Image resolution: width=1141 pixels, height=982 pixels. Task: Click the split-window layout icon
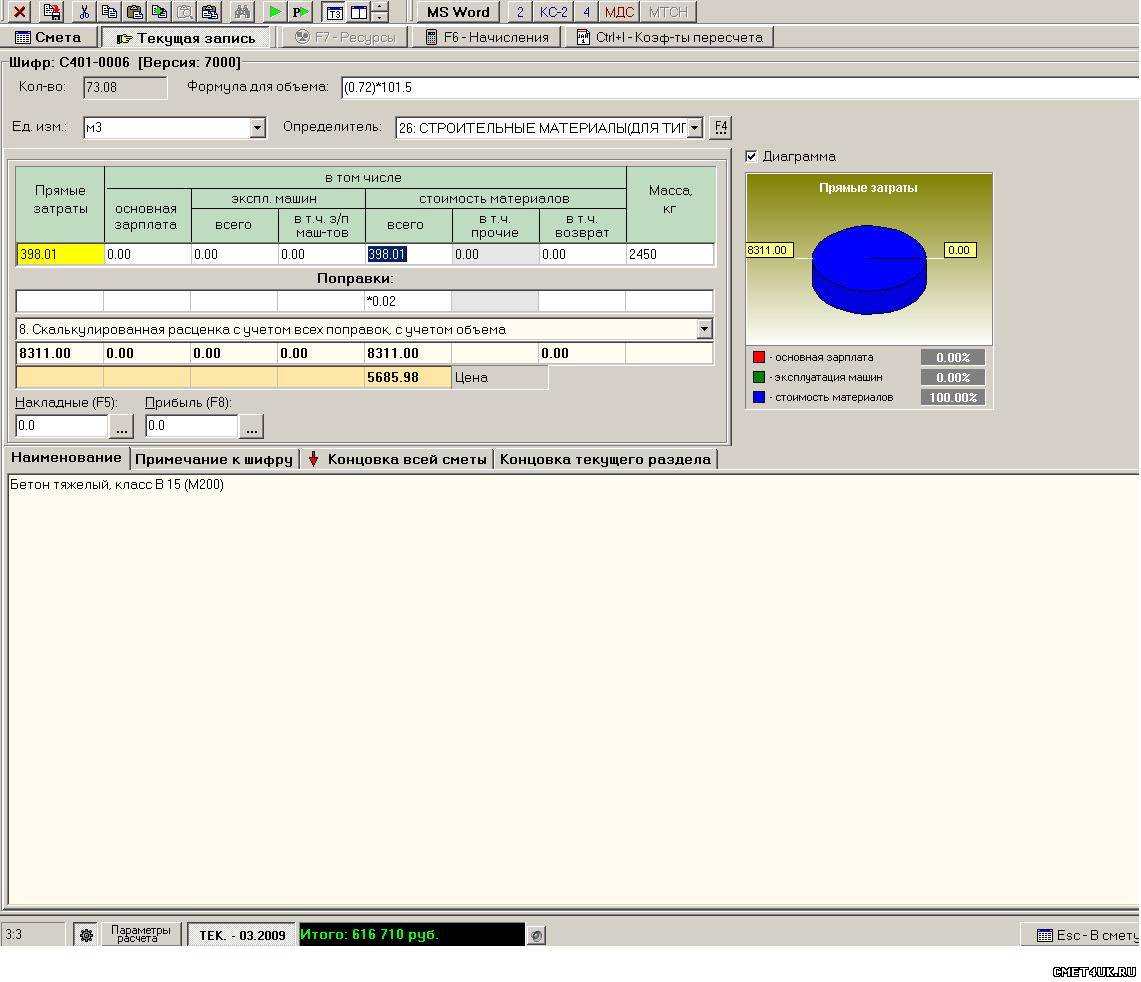(x=359, y=12)
